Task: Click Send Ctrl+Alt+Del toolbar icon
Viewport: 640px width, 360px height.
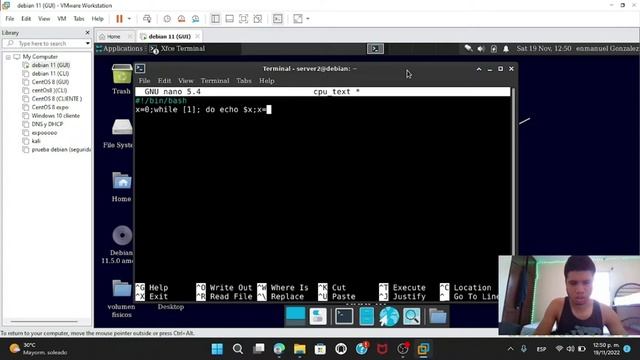Action: coord(147,19)
